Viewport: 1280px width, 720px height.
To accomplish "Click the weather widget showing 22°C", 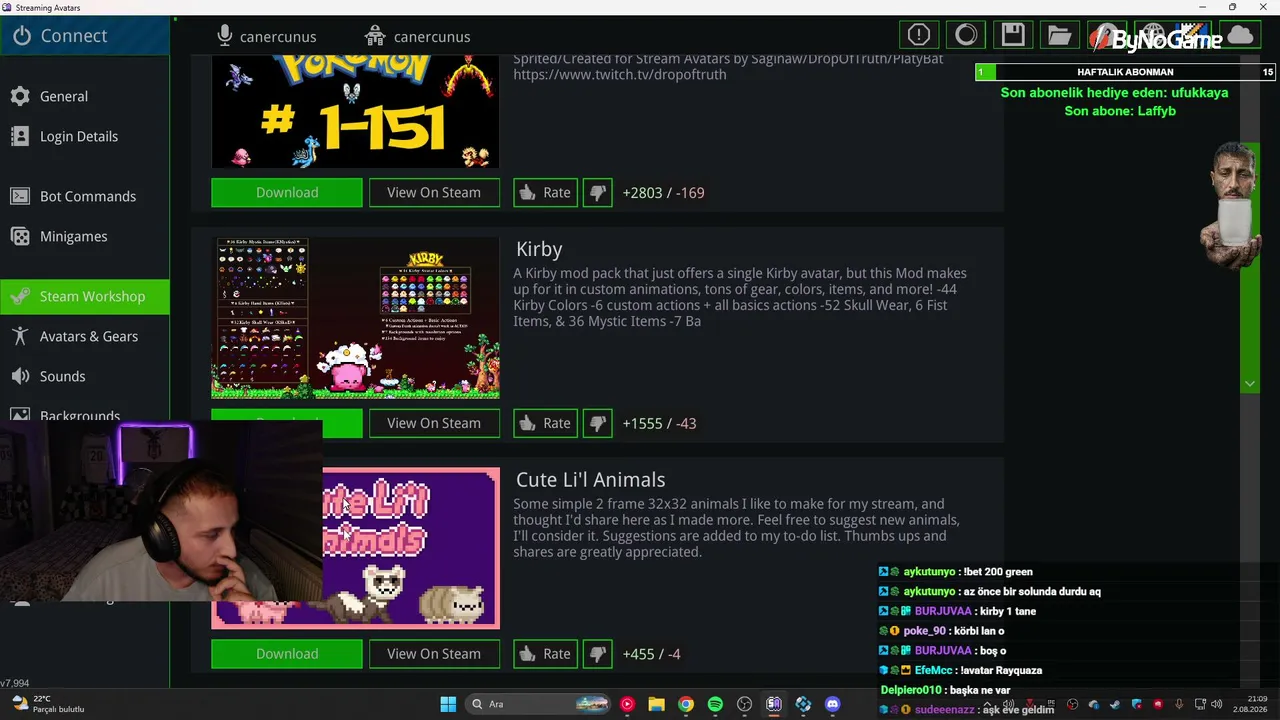I will coord(48,704).
